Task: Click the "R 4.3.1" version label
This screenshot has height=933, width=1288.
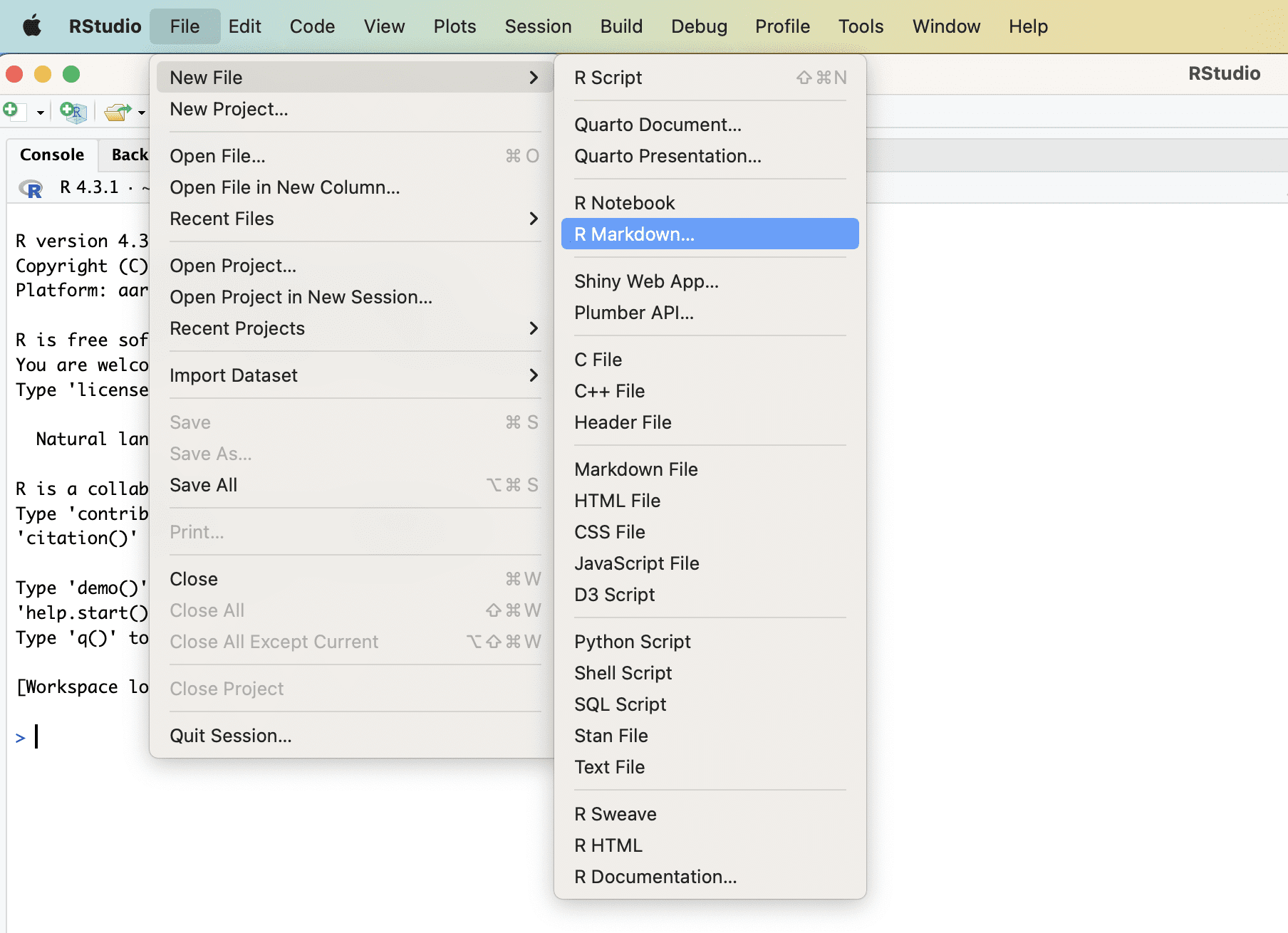Action: tap(89, 187)
